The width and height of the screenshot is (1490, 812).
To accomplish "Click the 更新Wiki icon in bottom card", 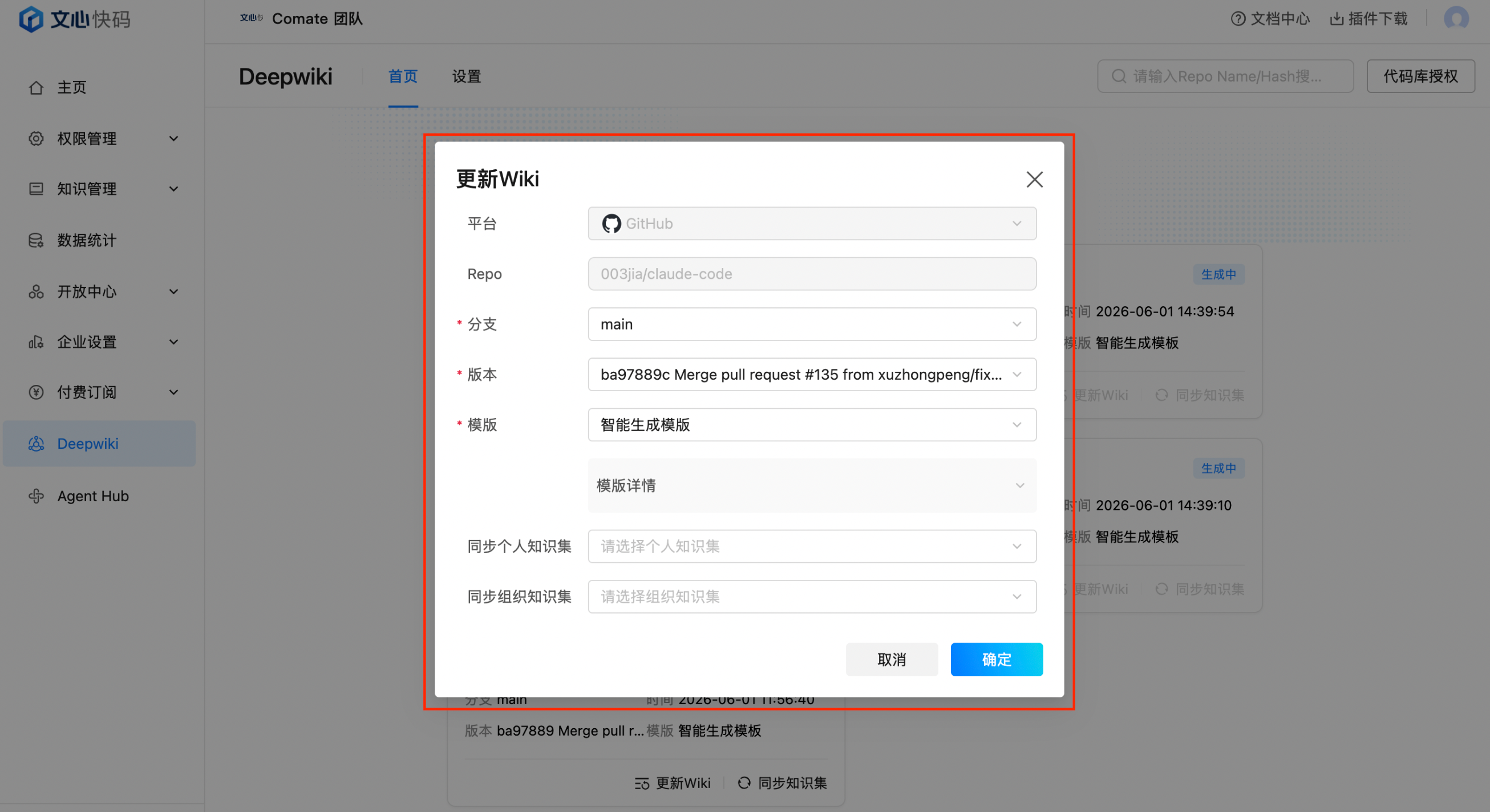I will click(642, 783).
